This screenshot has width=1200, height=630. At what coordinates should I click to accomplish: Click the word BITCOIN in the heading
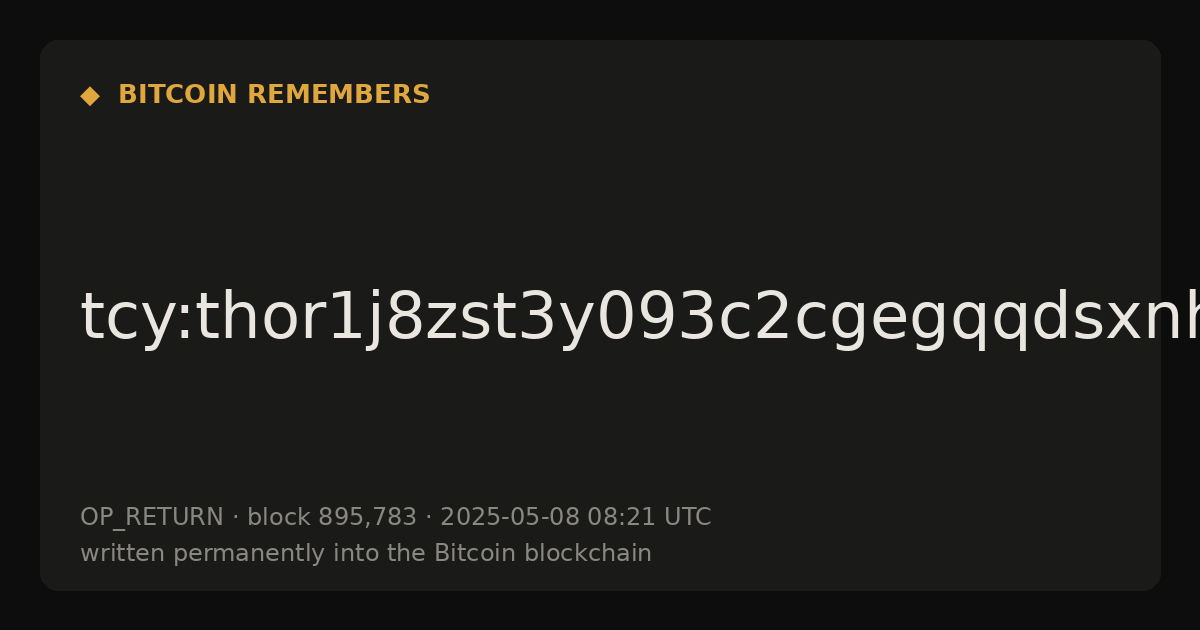[179, 95]
